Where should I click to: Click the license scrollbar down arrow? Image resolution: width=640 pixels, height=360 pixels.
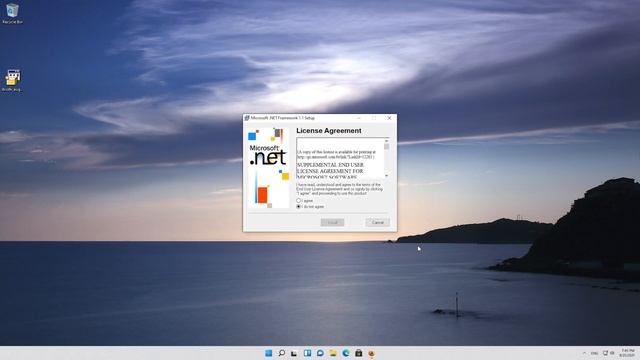point(387,176)
